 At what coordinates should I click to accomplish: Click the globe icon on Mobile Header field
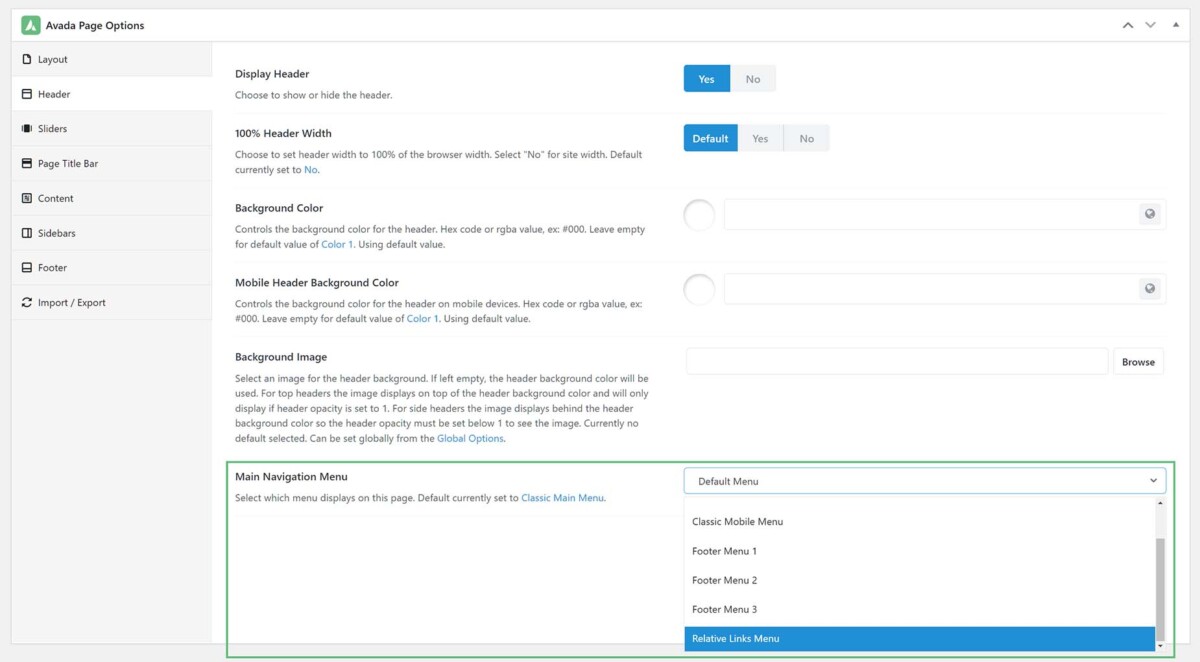1150,289
